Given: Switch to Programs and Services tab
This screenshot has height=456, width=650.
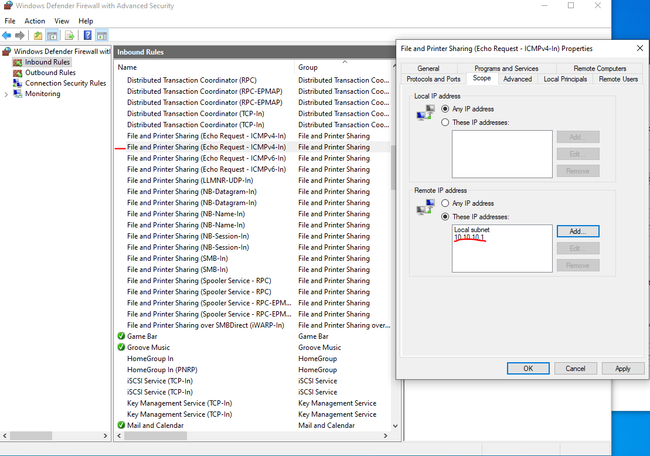Looking at the screenshot, I should tap(506, 68).
